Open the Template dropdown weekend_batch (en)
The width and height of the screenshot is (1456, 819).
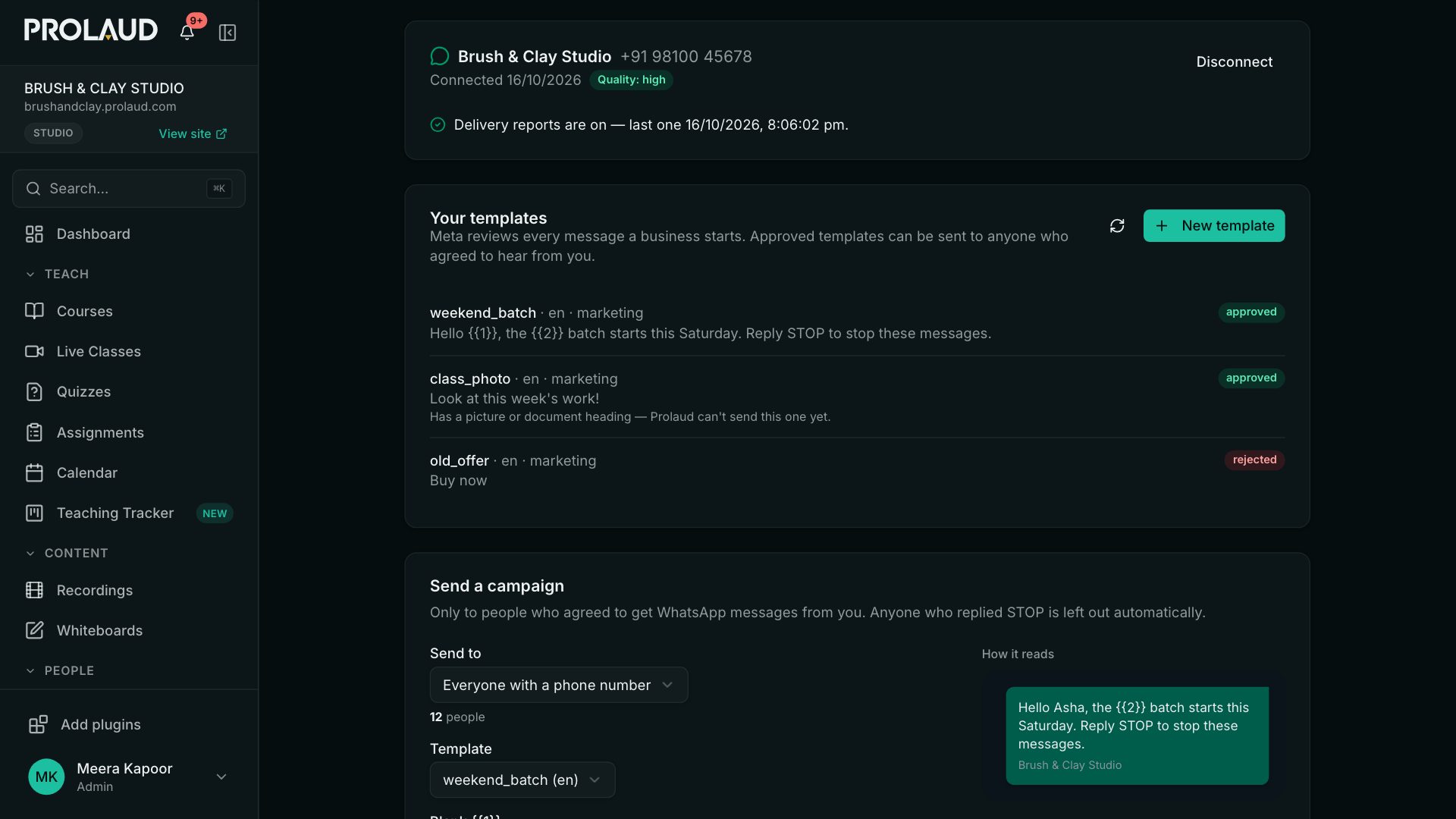(x=522, y=780)
